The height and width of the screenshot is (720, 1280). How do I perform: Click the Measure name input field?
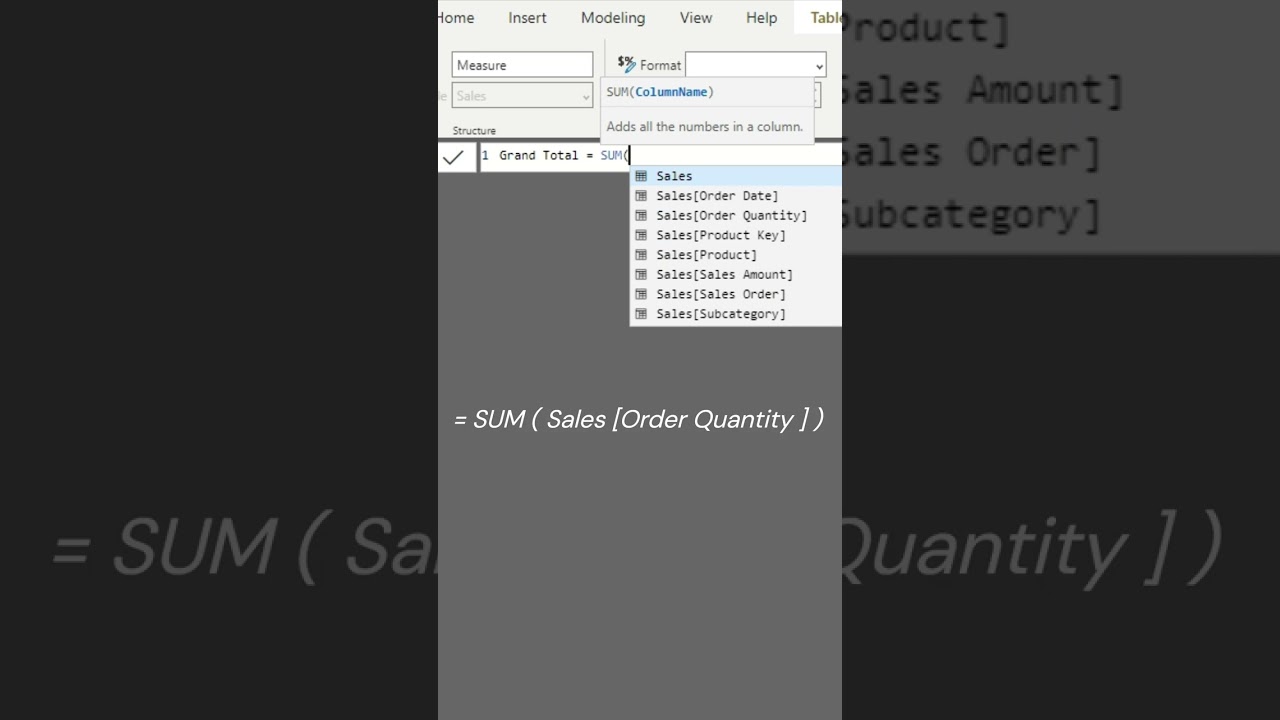522,65
